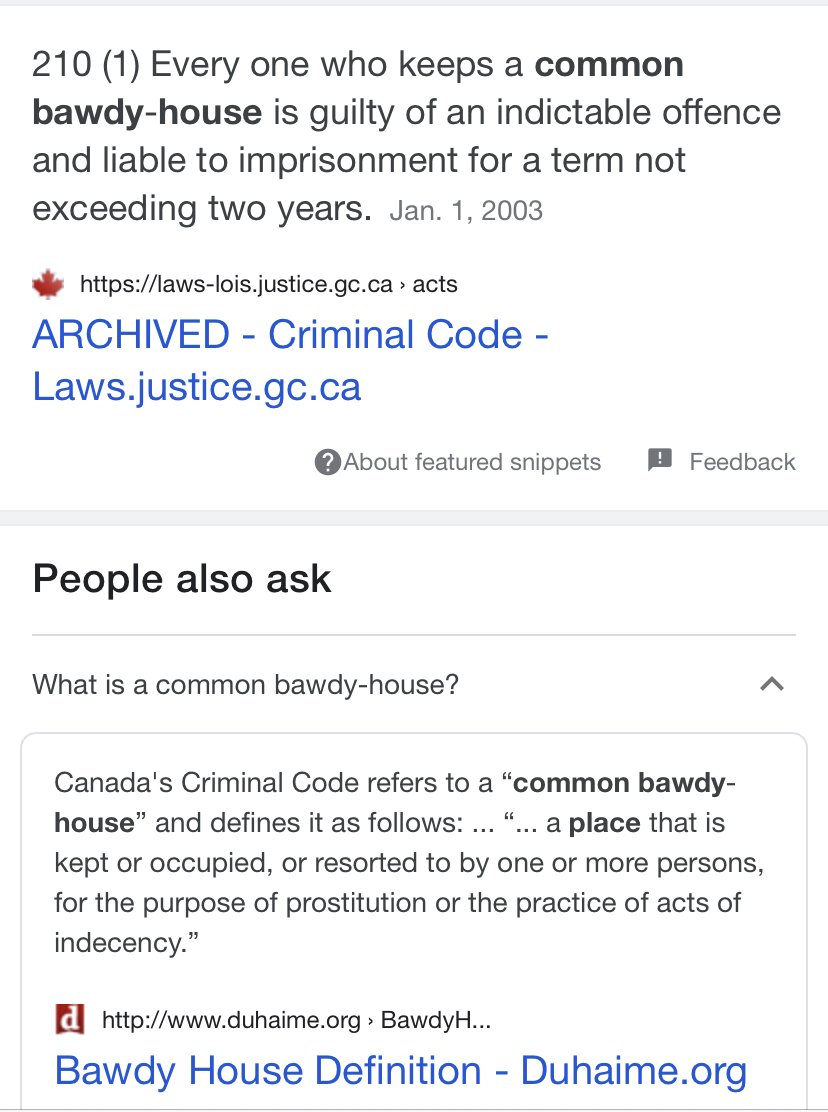The image size is (828, 1112).
Task: Tap the Feedback speech bubble icon
Action: coord(660,461)
